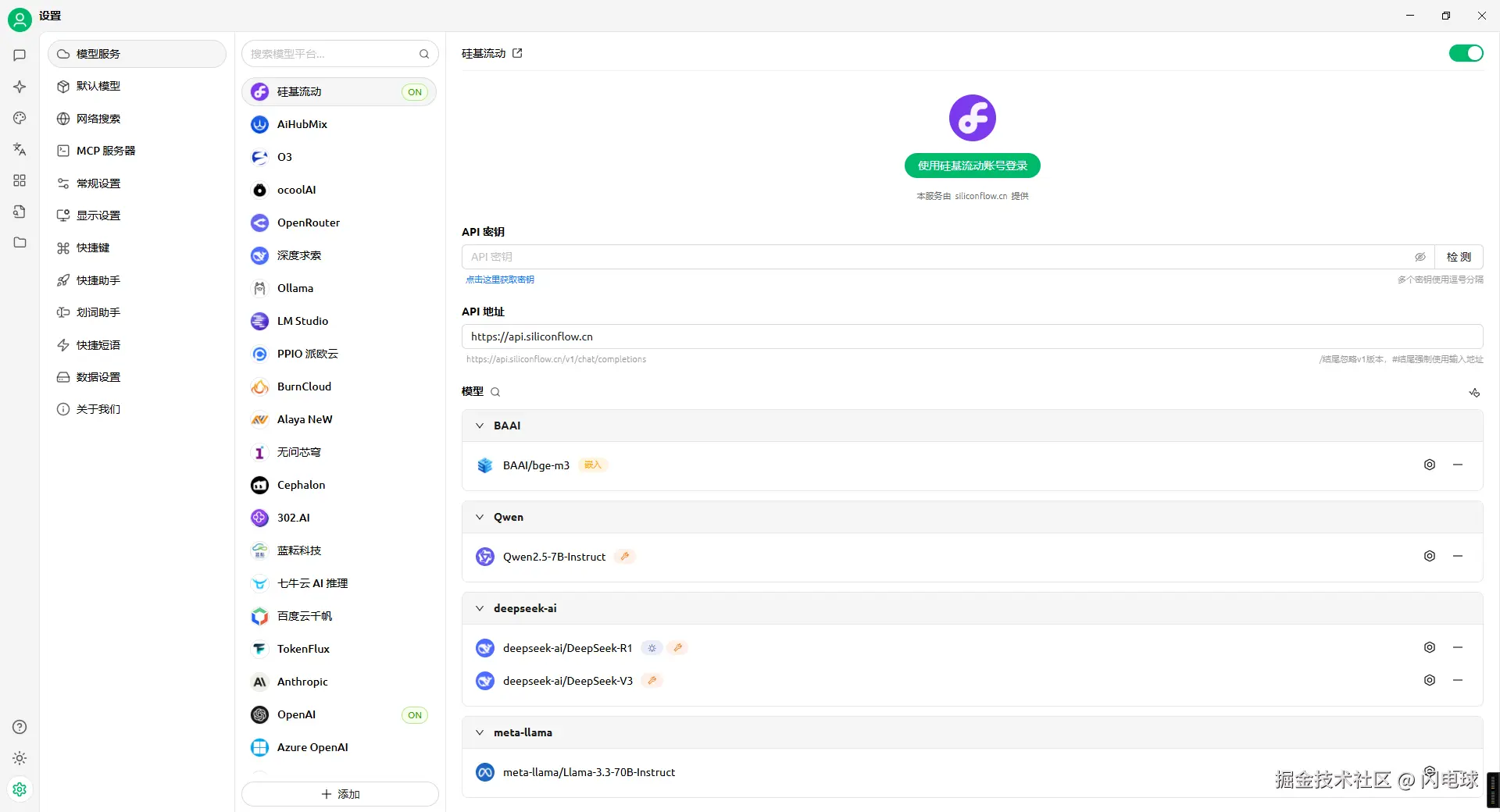Open the user avatar profile
The height and width of the screenshot is (812, 1500).
pos(20,20)
